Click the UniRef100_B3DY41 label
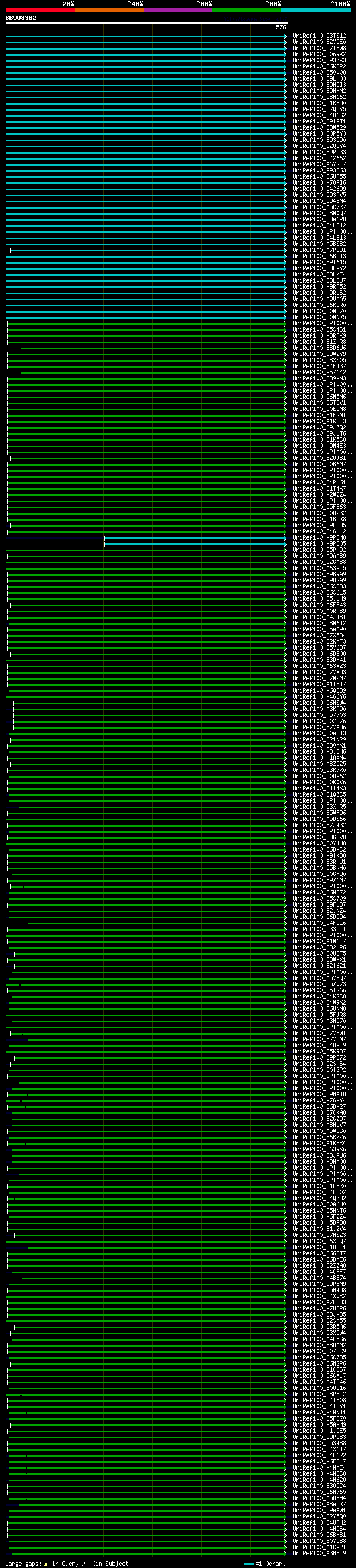This screenshot has height=1568, width=356. click(319, 660)
